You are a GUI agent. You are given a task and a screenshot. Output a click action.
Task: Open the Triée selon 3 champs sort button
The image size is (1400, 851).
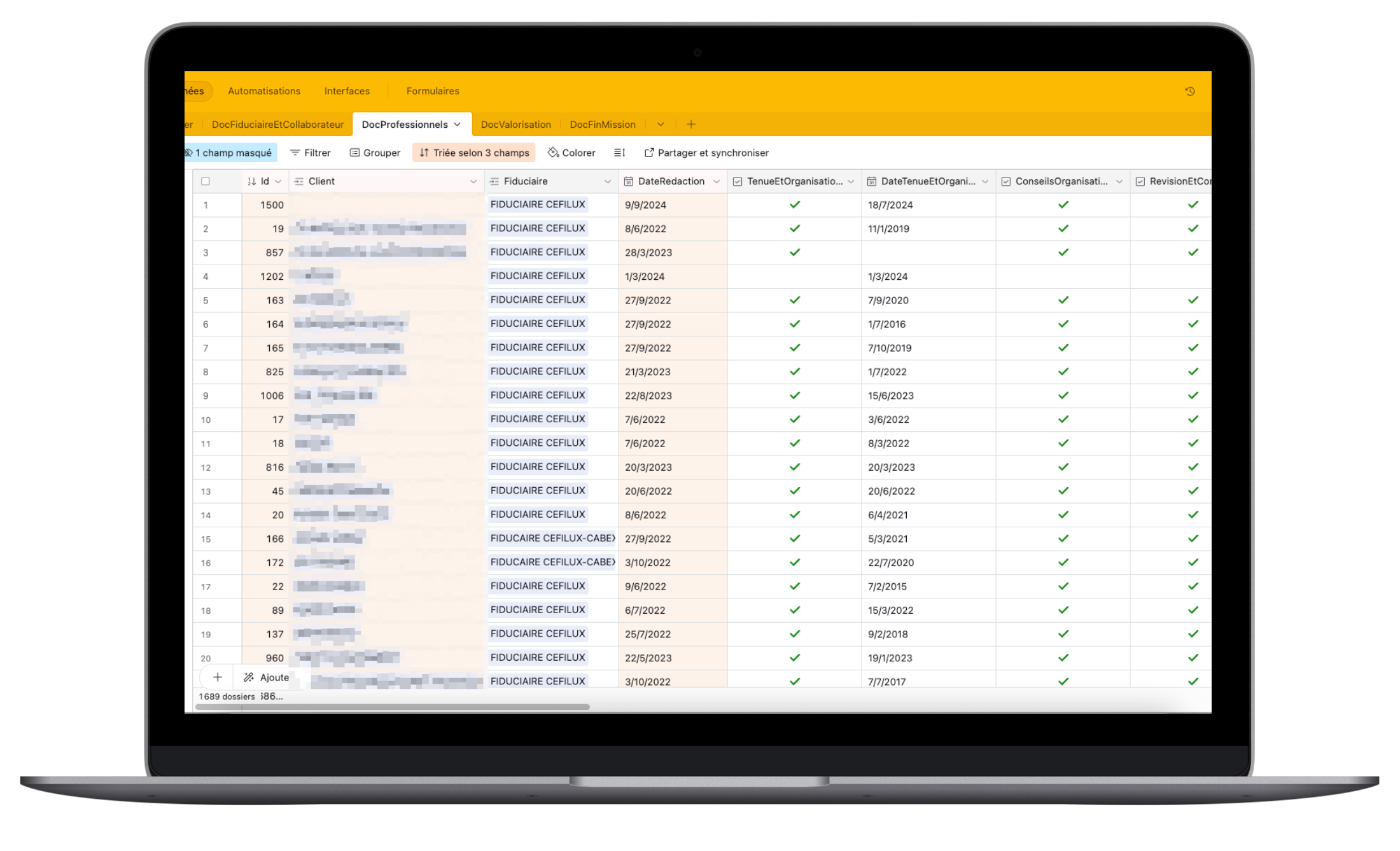(474, 153)
